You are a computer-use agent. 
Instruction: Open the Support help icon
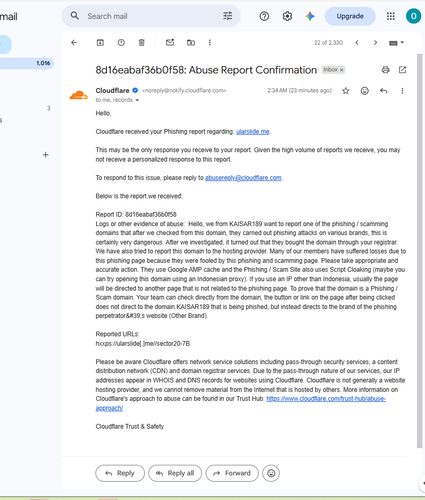tap(264, 16)
